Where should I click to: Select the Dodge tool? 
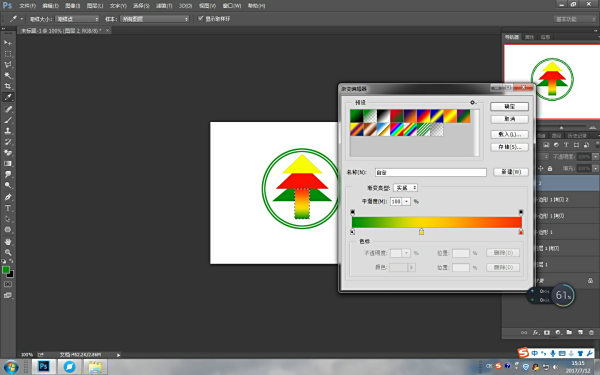[8, 185]
